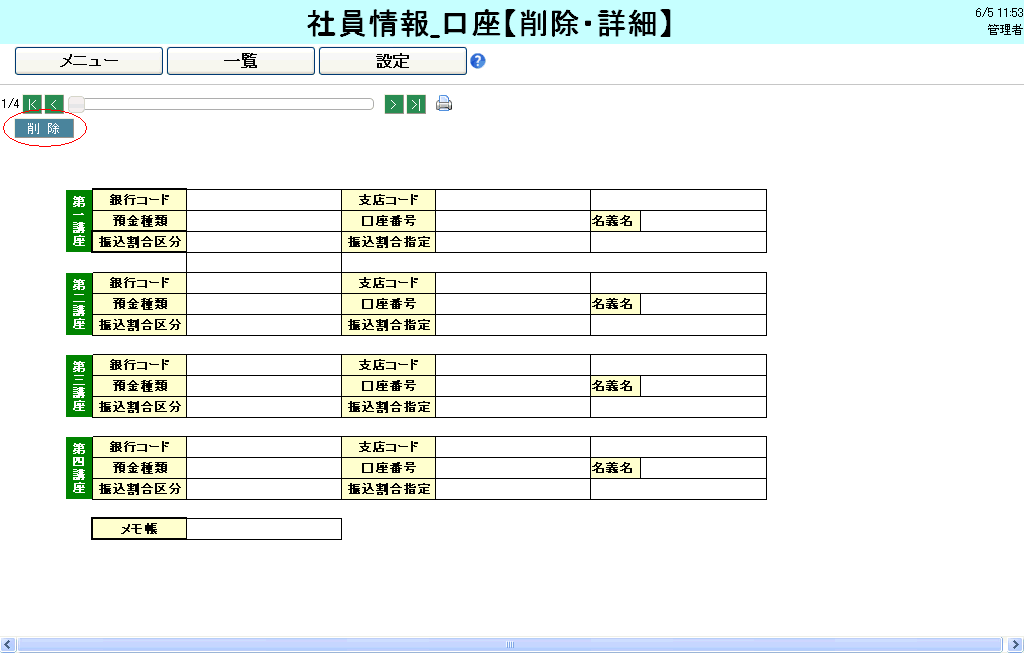Click the printer icon
This screenshot has height=653, width=1024.
tap(444, 104)
